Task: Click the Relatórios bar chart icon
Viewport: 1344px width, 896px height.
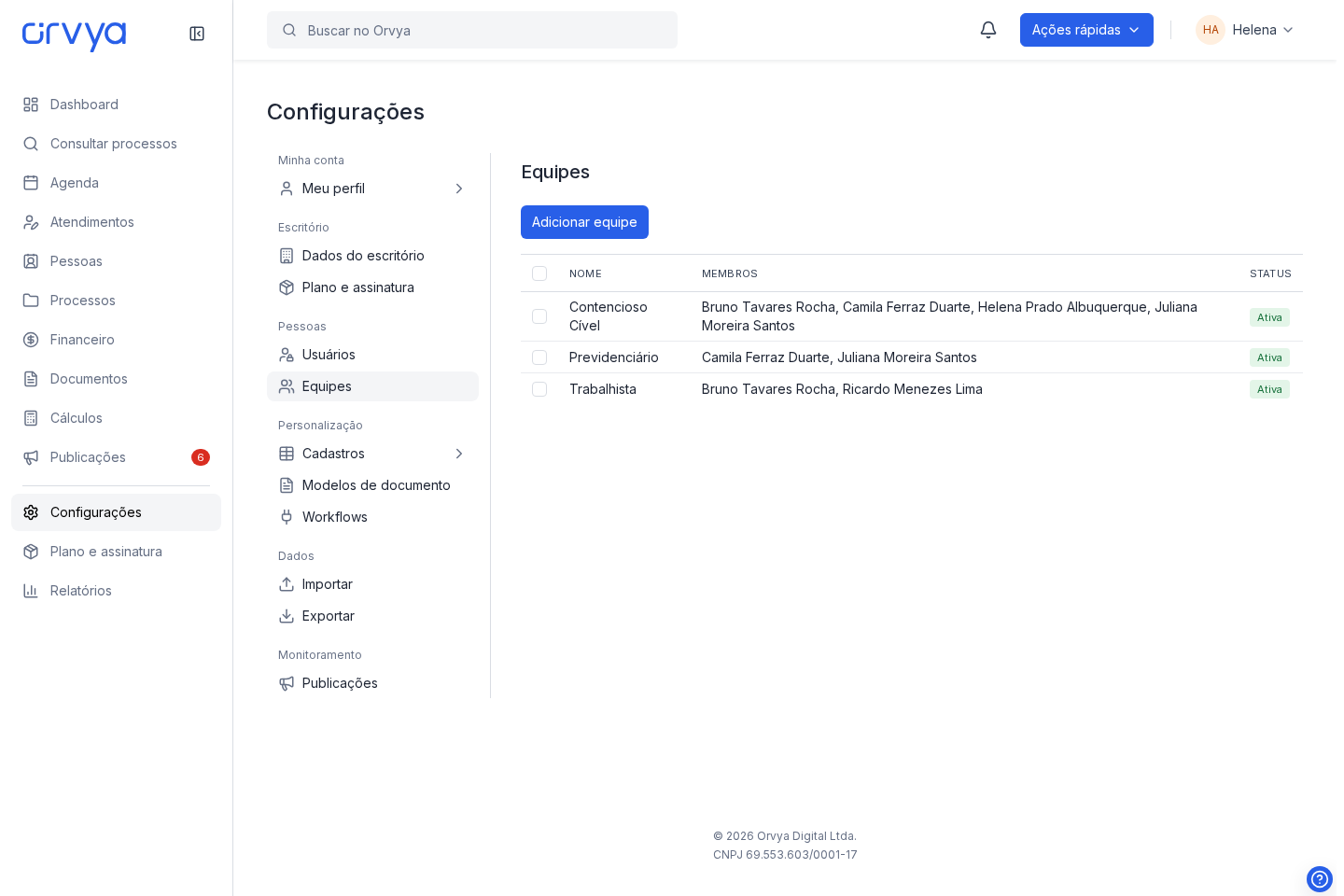Action: click(x=31, y=591)
